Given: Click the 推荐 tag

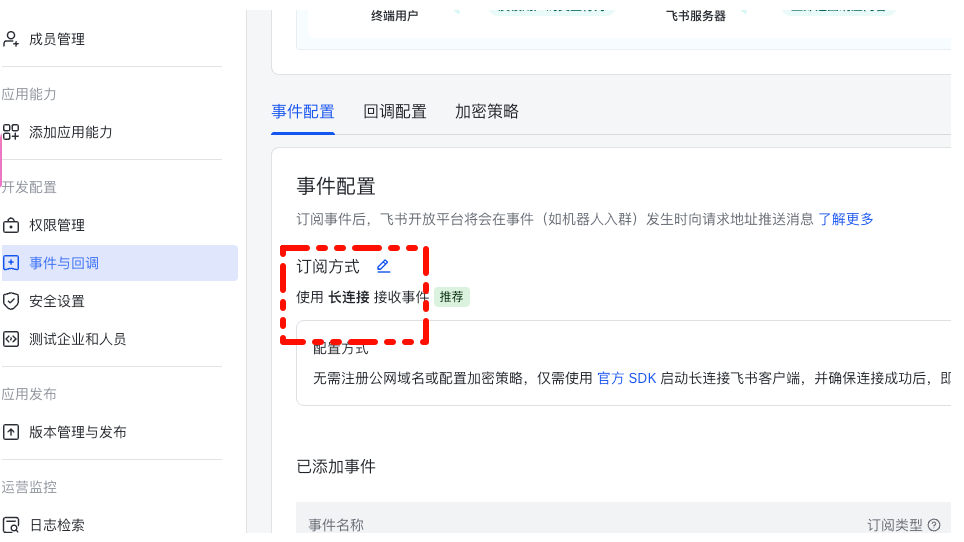Looking at the screenshot, I should coord(451,297).
